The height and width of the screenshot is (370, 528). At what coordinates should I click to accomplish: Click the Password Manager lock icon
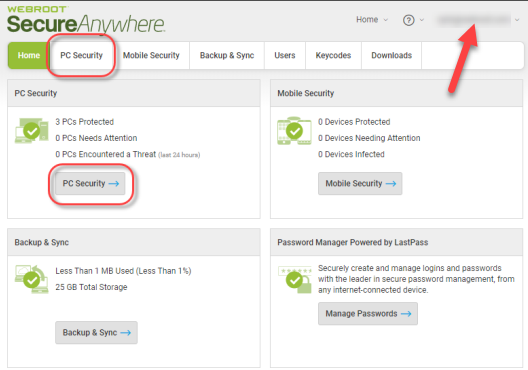coord(295,280)
